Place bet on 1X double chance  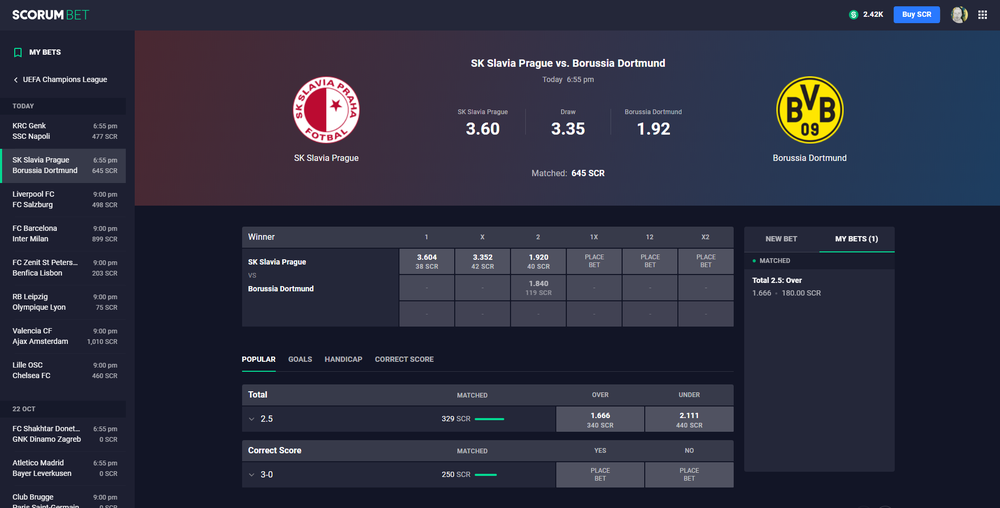pyautogui.click(x=594, y=261)
